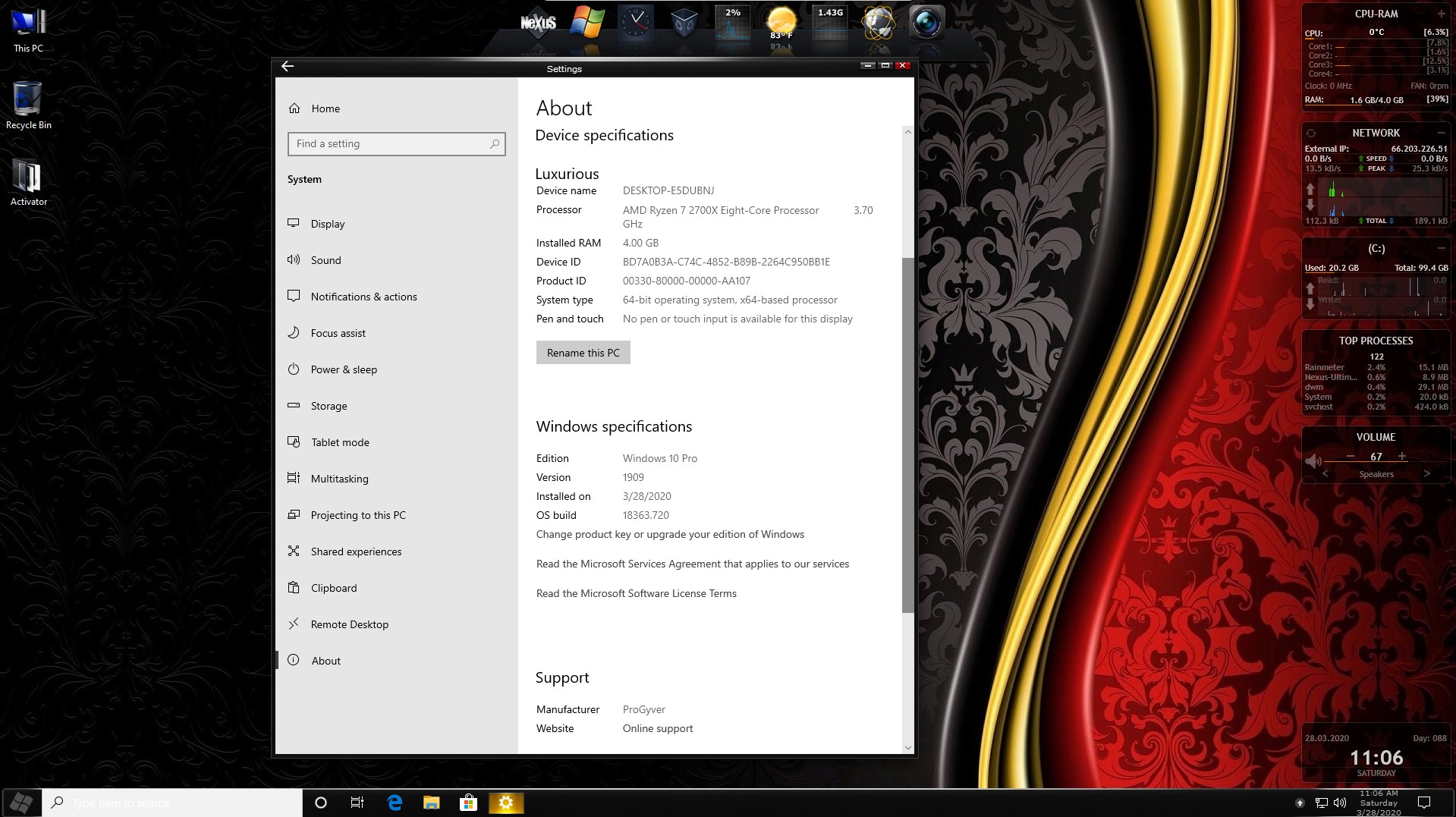Open the Windows Start button
The width and height of the screenshot is (1456, 817).
pyautogui.click(x=21, y=803)
